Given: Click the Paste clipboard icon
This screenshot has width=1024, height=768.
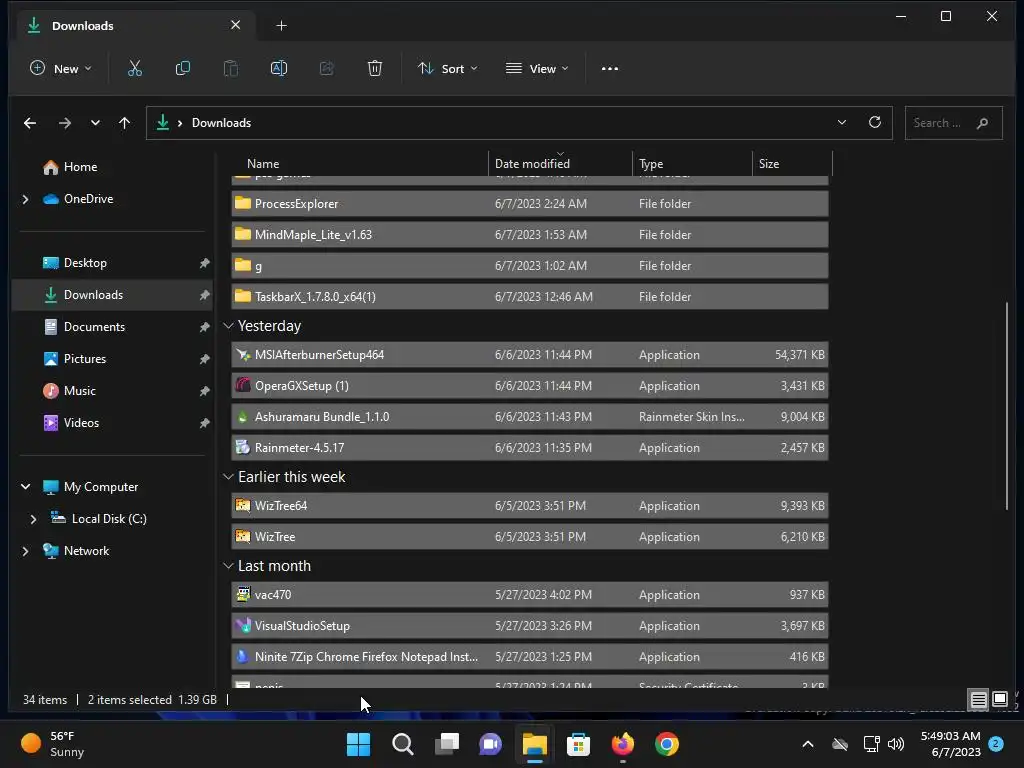Looking at the screenshot, I should (x=231, y=69).
